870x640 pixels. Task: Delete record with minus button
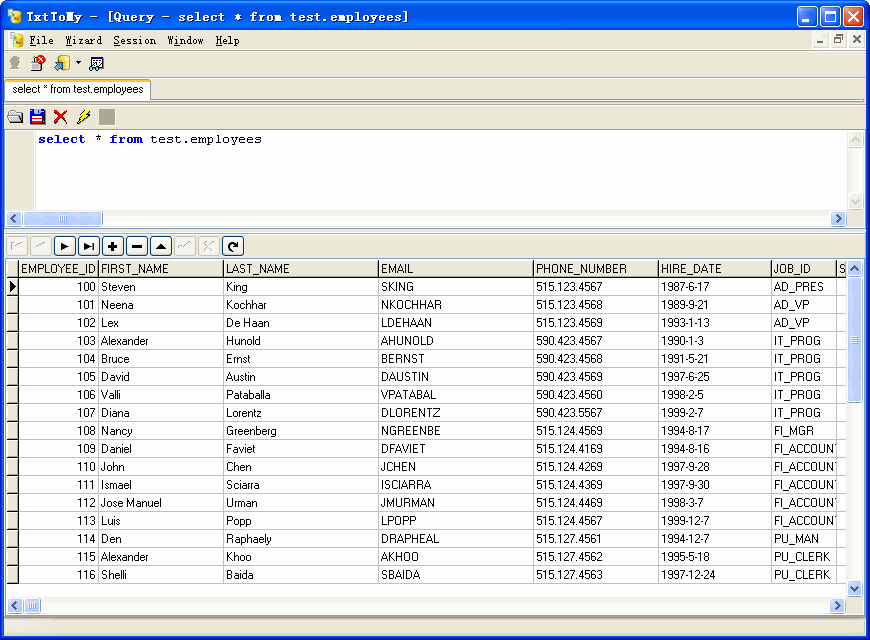(x=137, y=246)
